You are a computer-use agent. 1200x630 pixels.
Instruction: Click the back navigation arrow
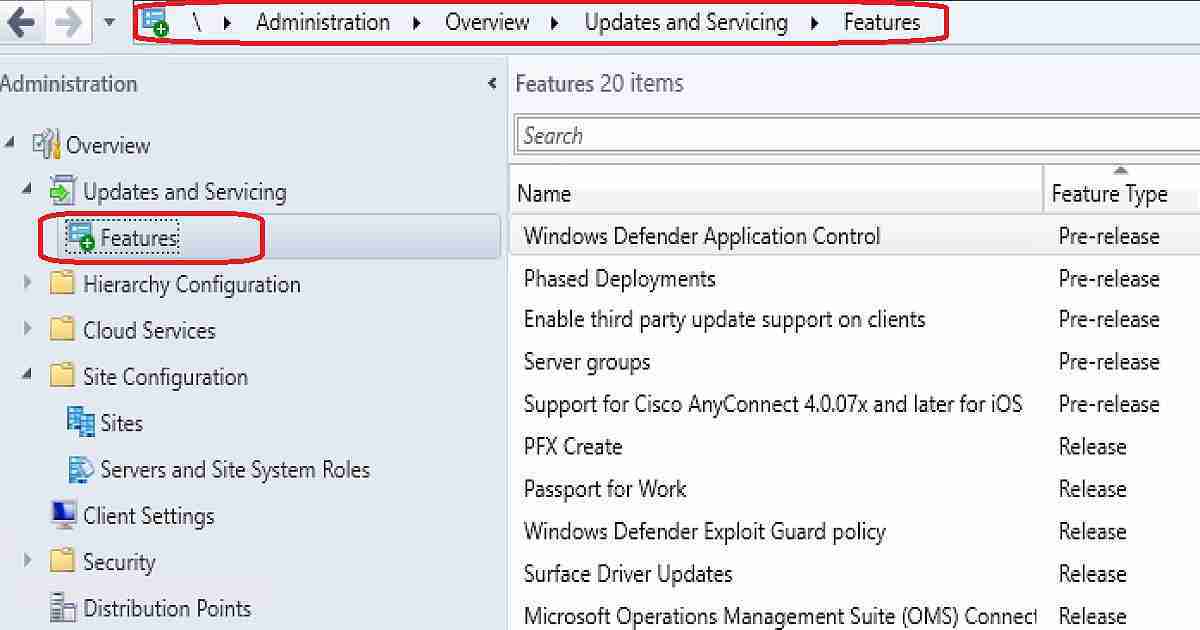click(x=20, y=21)
